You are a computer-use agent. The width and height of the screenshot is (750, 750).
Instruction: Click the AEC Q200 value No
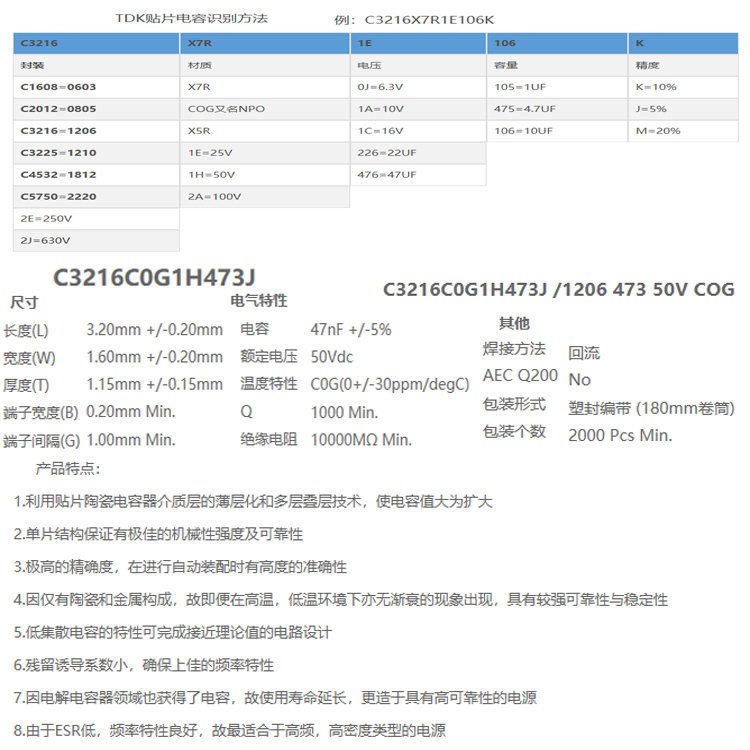(579, 380)
